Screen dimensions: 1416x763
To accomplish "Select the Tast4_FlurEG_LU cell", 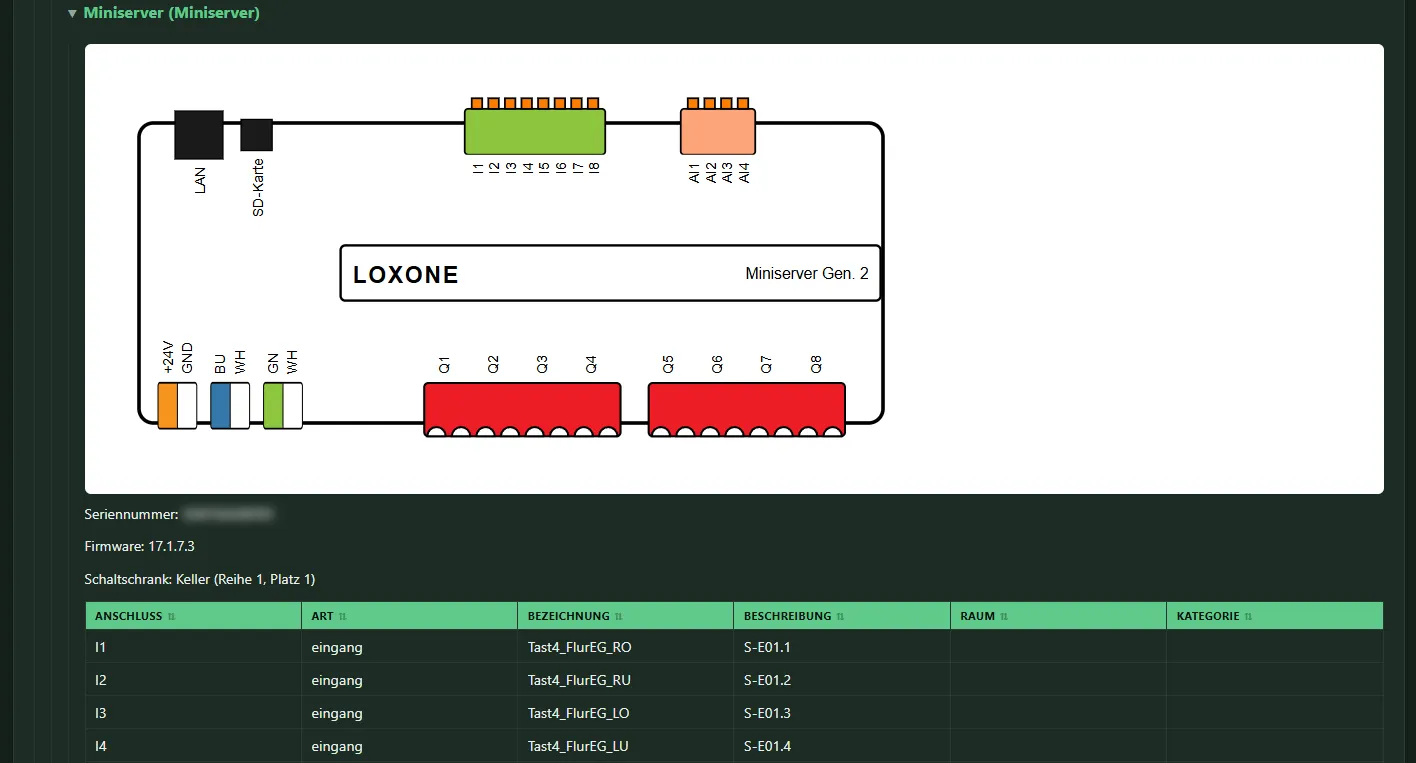I will (x=625, y=746).
